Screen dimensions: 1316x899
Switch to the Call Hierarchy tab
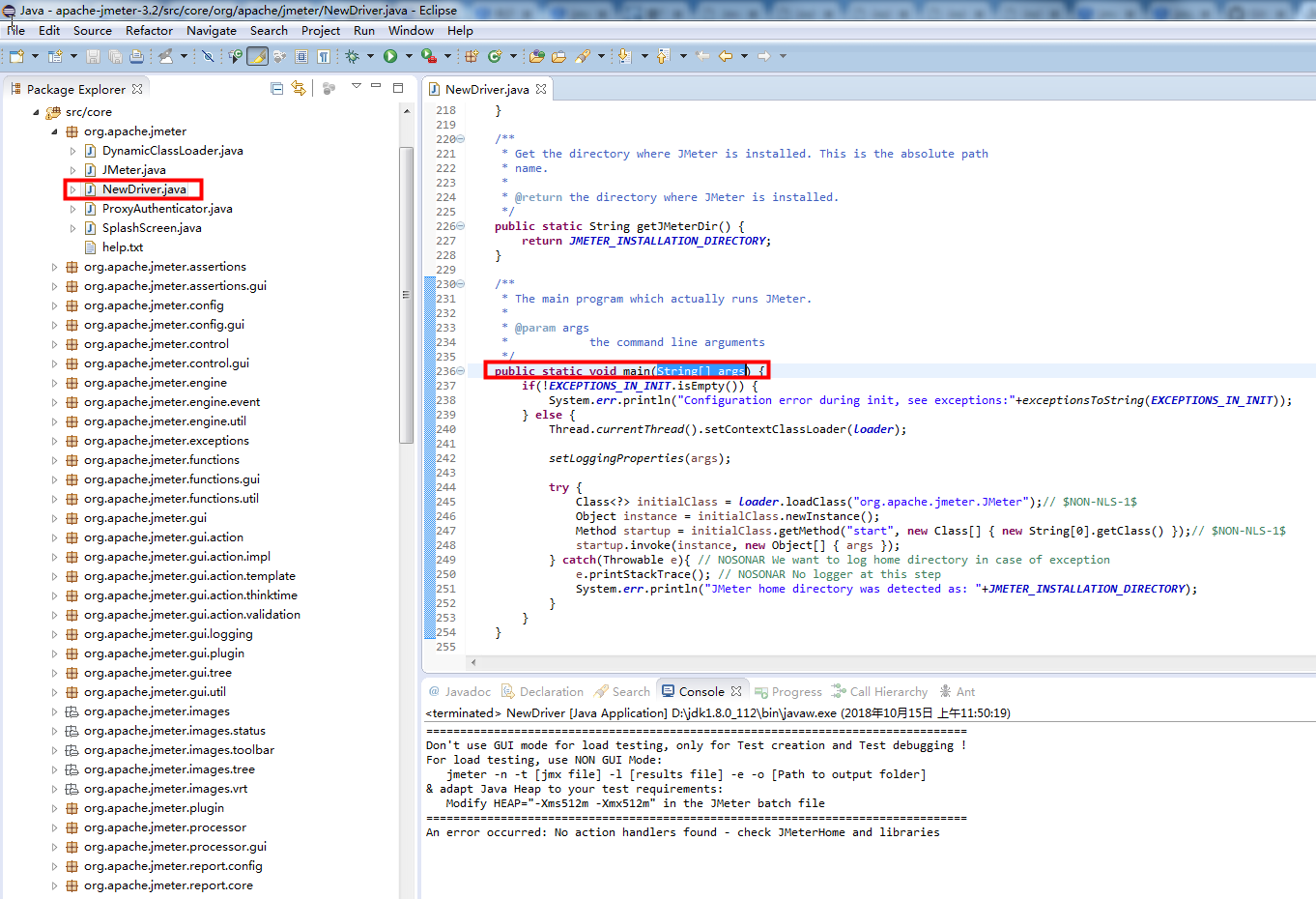(879, 691)
